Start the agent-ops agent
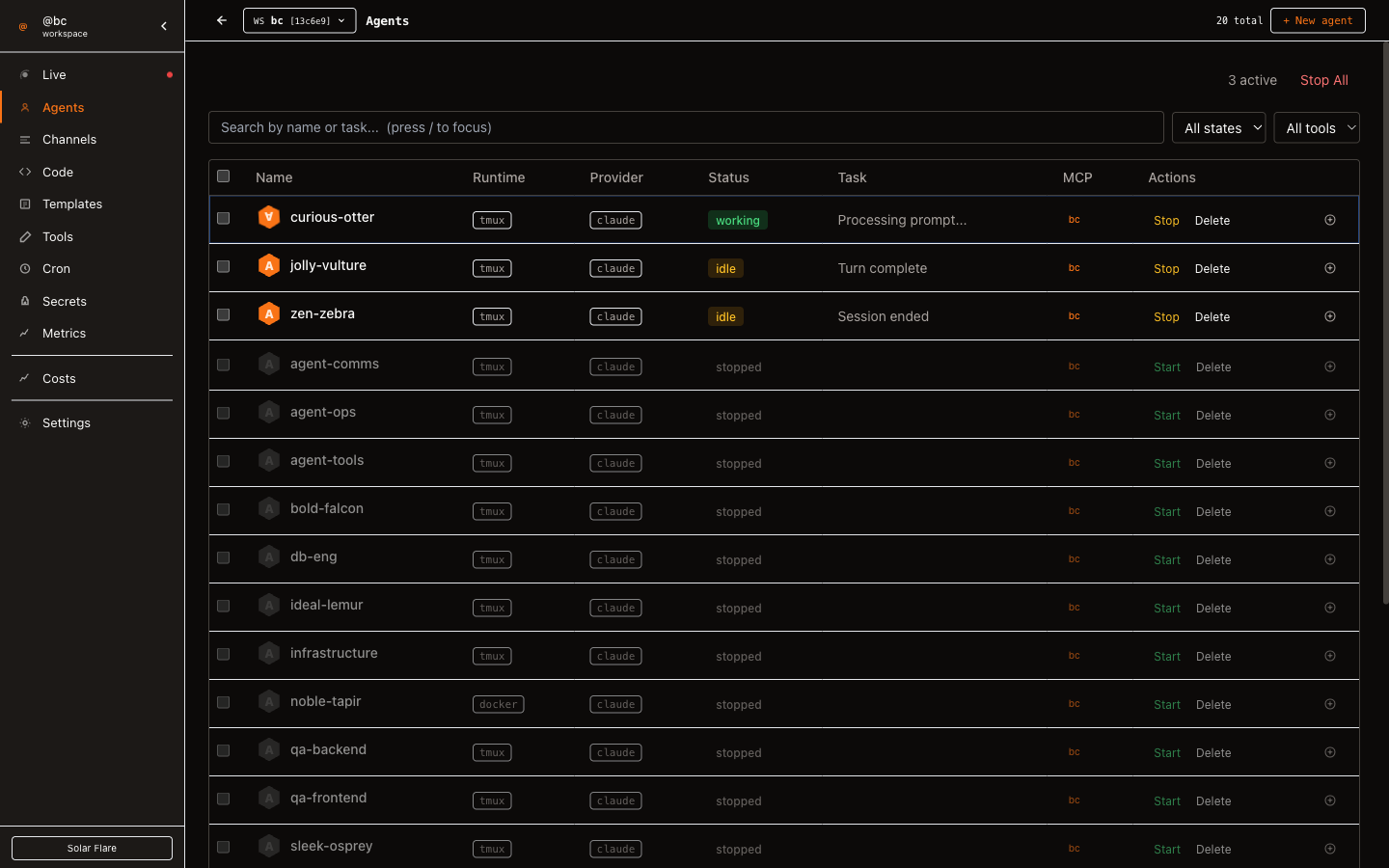This screenshot has width=1389, height=868. tap(1167, 415)
